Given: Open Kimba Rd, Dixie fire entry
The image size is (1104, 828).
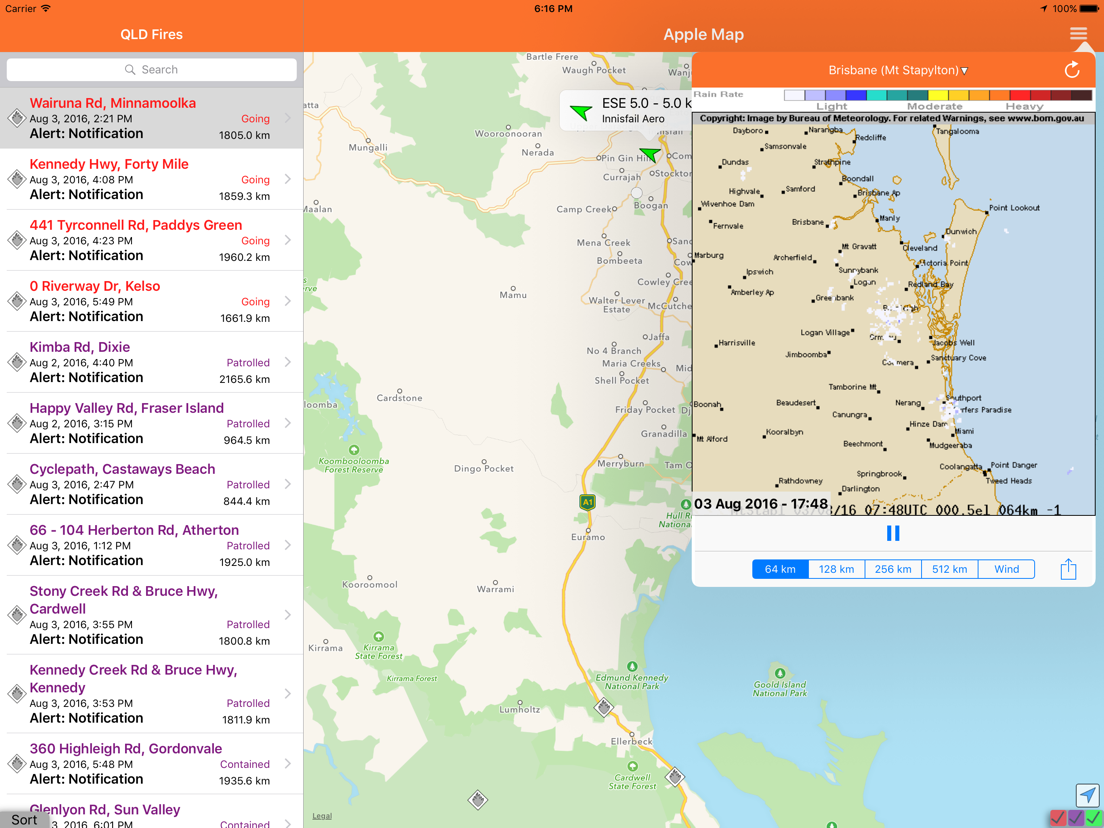Looking at the screenshot, I should point(151,362).
